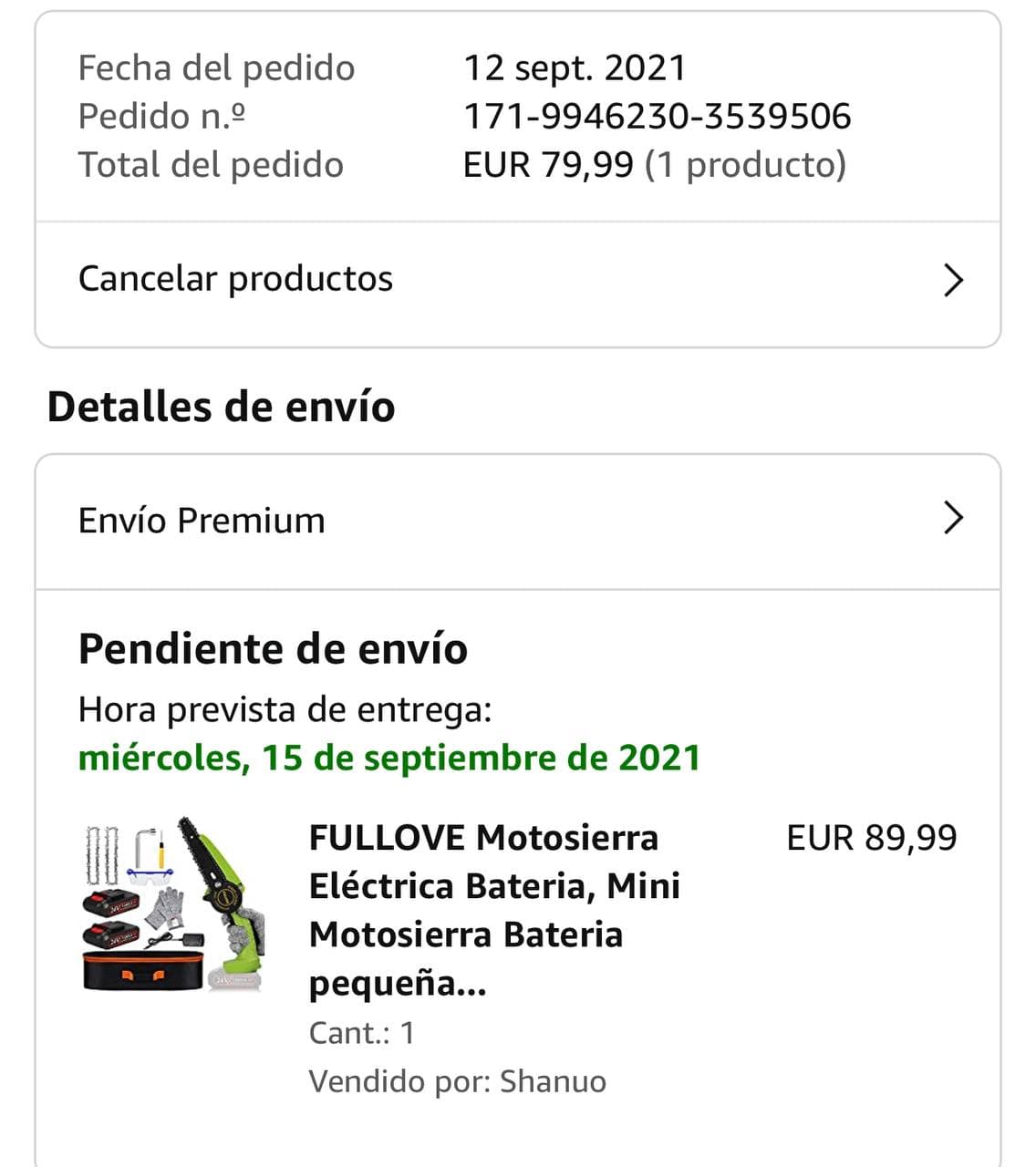This screenshot has width=1036, height=1167.
Task: Open the FULLOVE Motosierra Eléctrica product title
Action: click(x=494, y=910)
